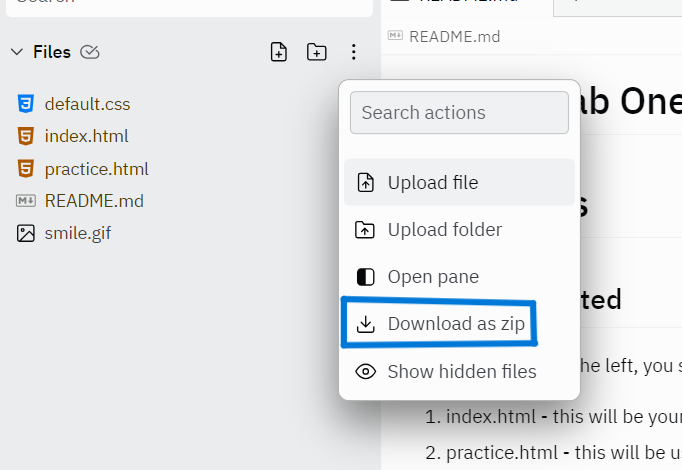
Task: Click the README.md breadcrumb in editor
Action: point(454,37)
